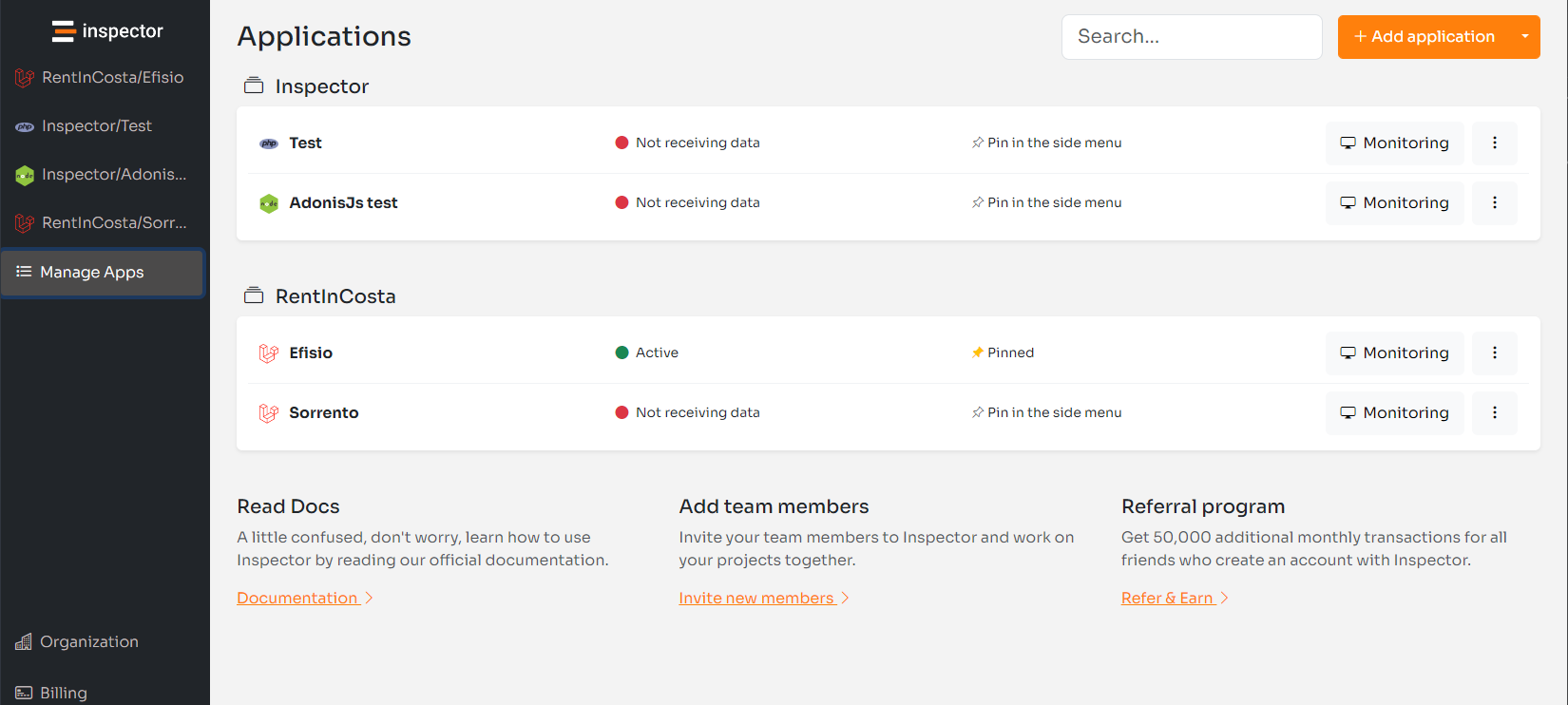Follow the Invite new members link
This screenshot has width=1568, height=705.
(756, 598)
